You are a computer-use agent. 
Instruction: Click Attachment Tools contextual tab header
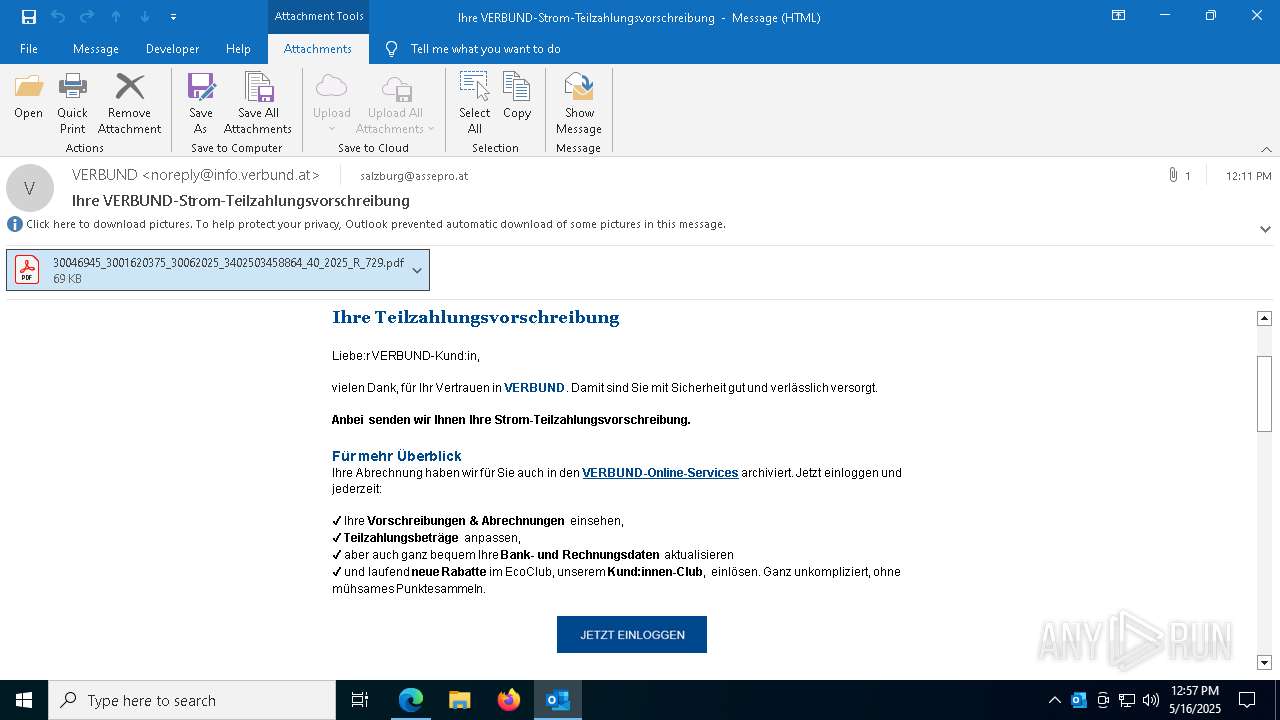tap(319, 16)
